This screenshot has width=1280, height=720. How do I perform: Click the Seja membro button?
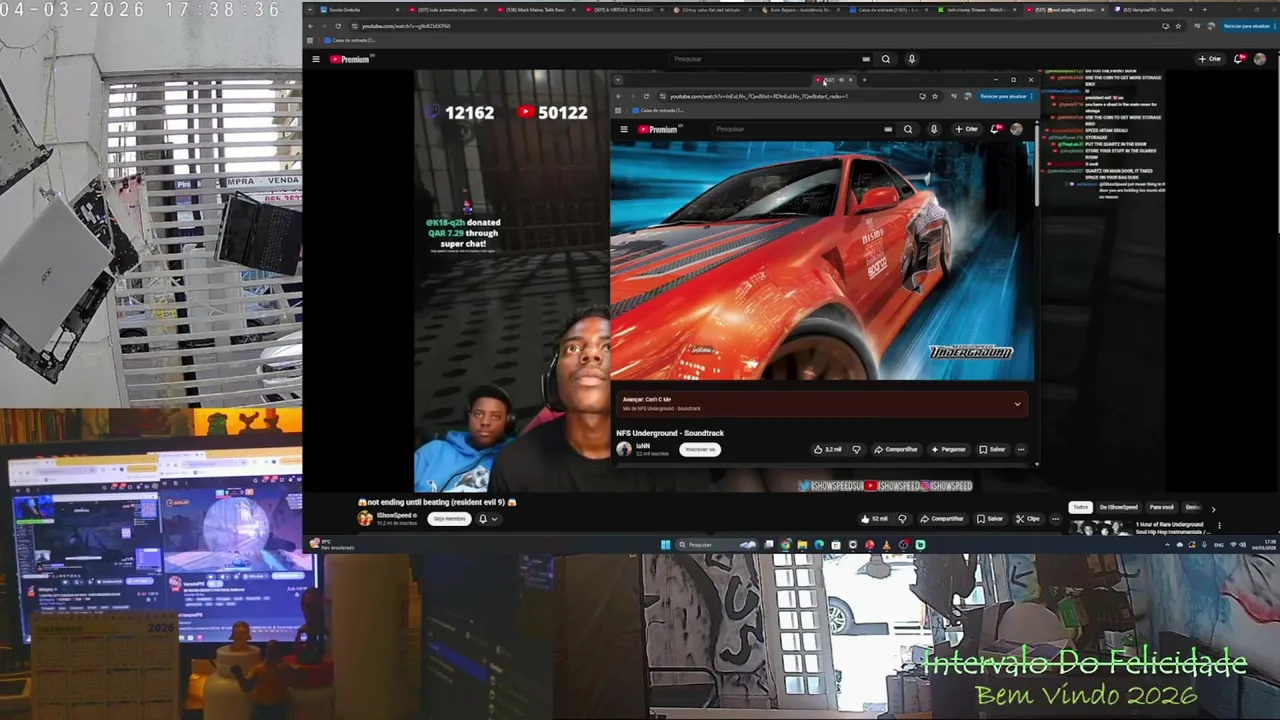coord(449,518)
